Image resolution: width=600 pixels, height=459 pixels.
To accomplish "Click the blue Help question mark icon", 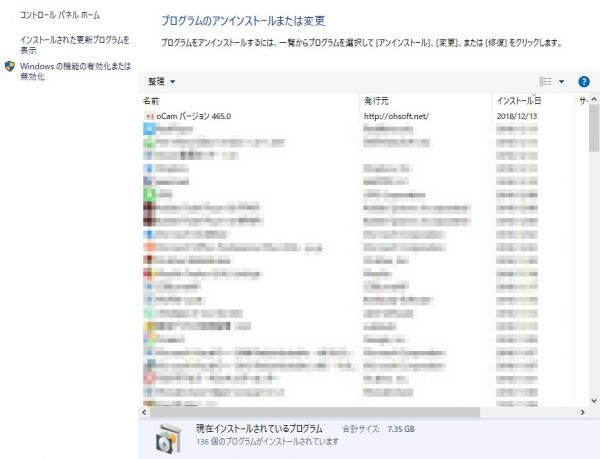I will click(584, 81).
